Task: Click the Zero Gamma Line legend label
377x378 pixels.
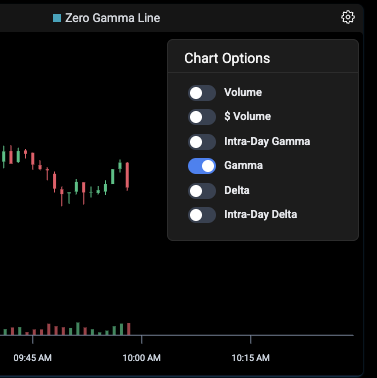Action: [113, 18]
